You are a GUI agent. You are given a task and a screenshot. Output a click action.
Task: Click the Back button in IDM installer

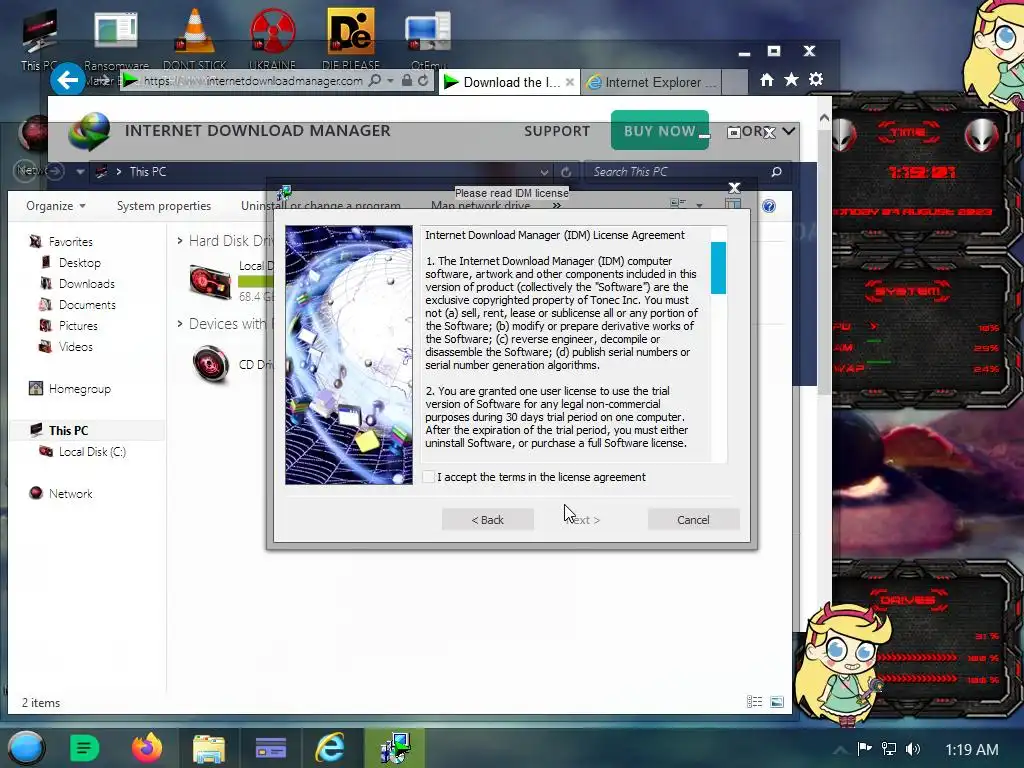(488, 520)
